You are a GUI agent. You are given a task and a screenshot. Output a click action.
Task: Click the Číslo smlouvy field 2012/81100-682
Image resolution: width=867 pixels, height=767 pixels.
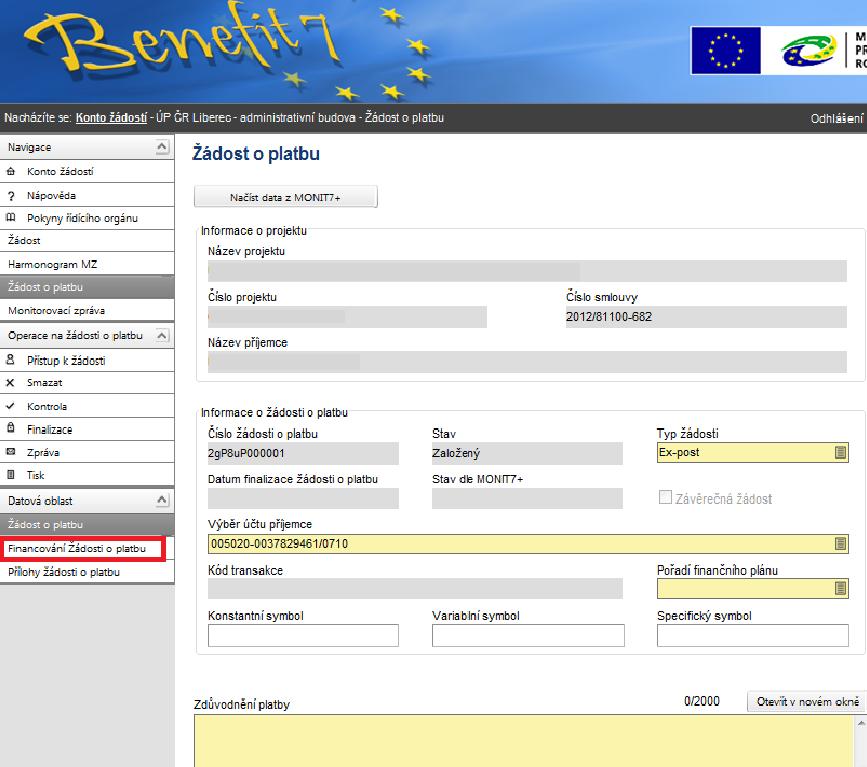(706, 317)
